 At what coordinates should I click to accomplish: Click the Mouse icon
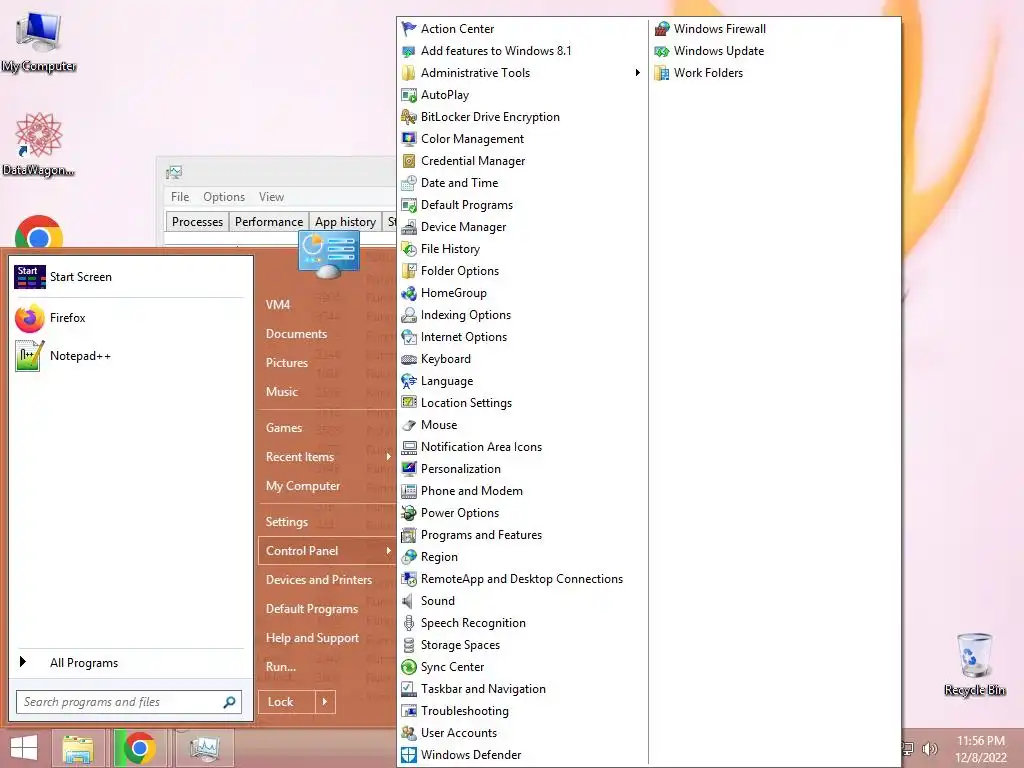coord(409,425)
